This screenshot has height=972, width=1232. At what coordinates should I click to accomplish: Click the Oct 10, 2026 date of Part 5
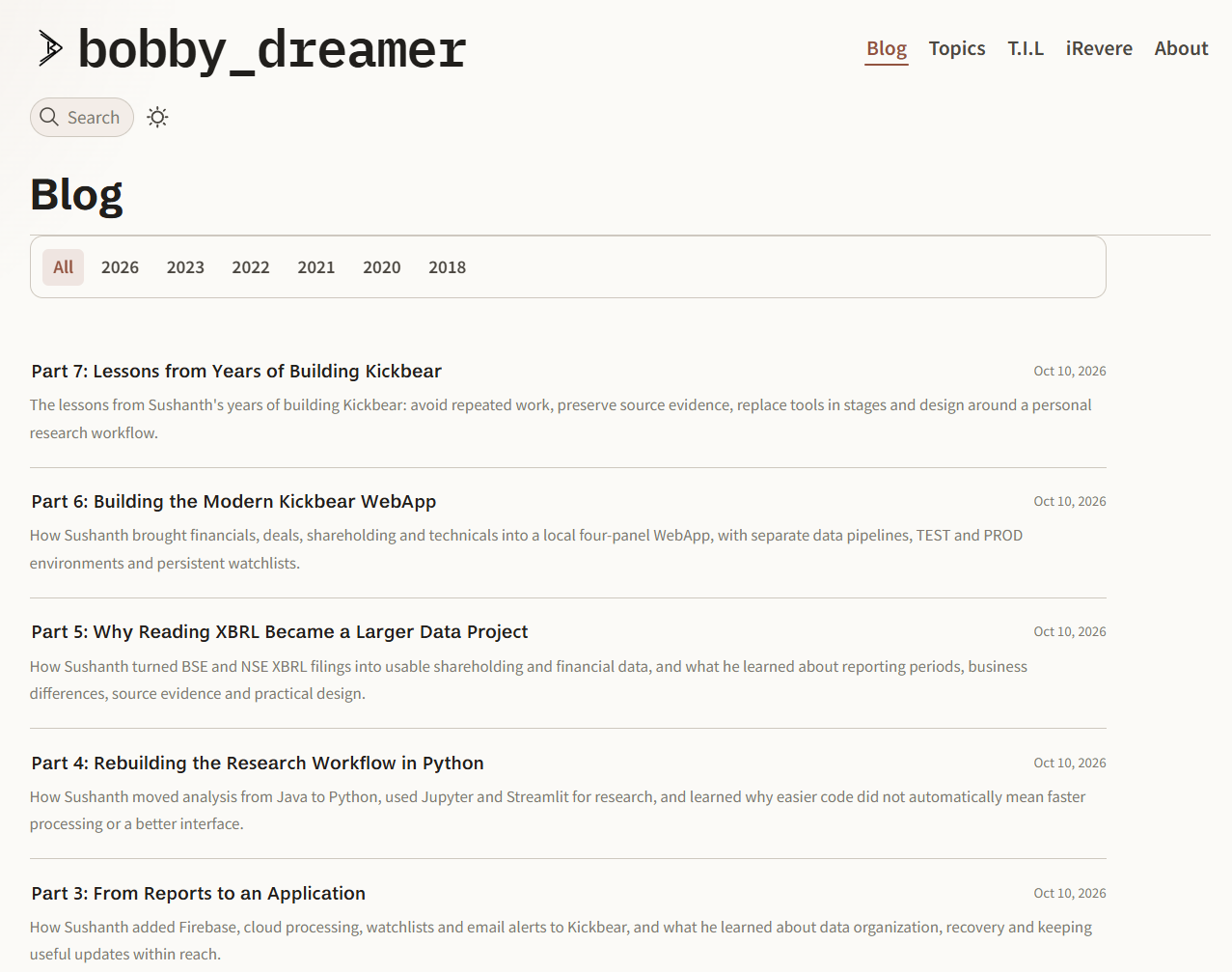pos(1070,632)
